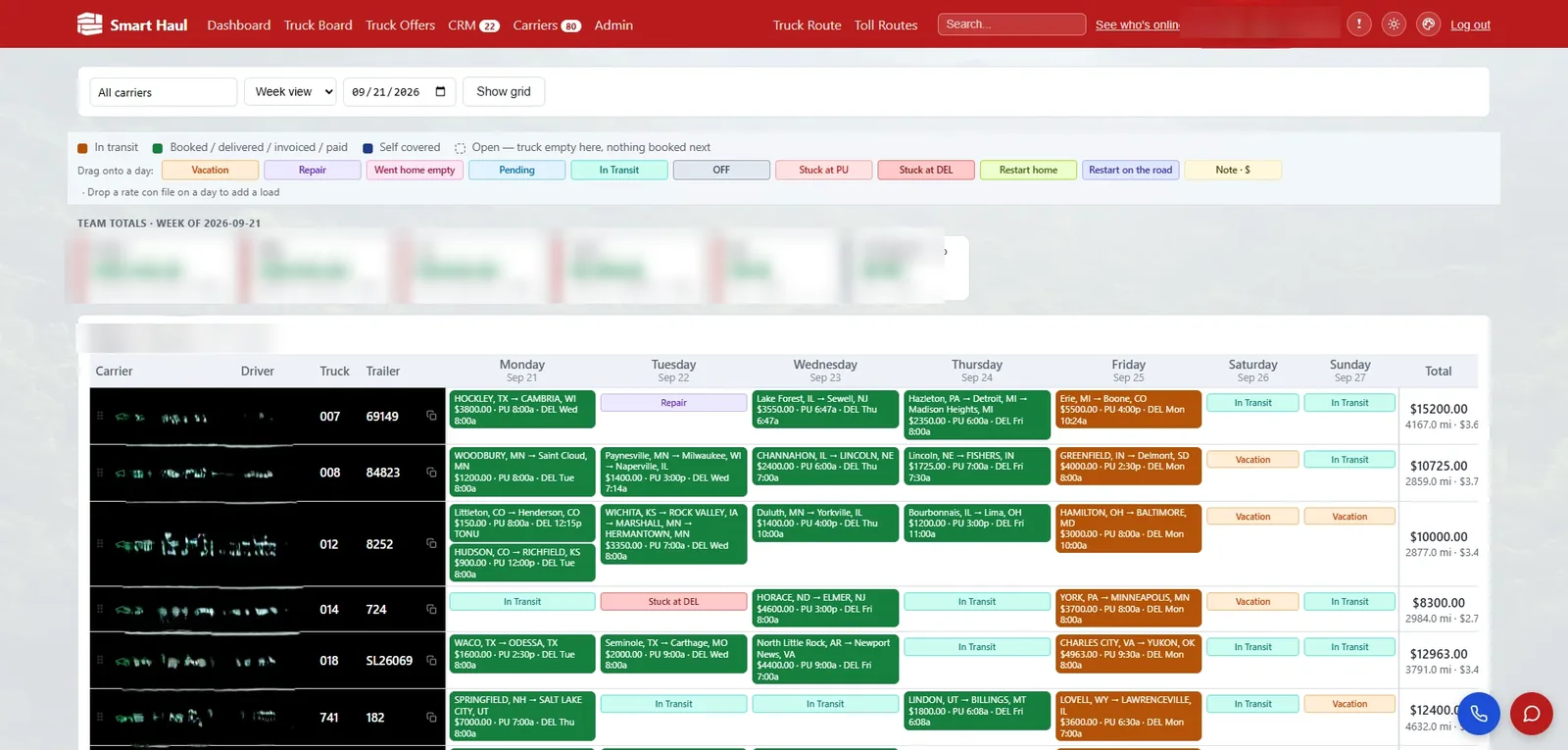1568x750 pixels.
Task: Select the Note · $ legend chip
Action: click(1233, 170)
